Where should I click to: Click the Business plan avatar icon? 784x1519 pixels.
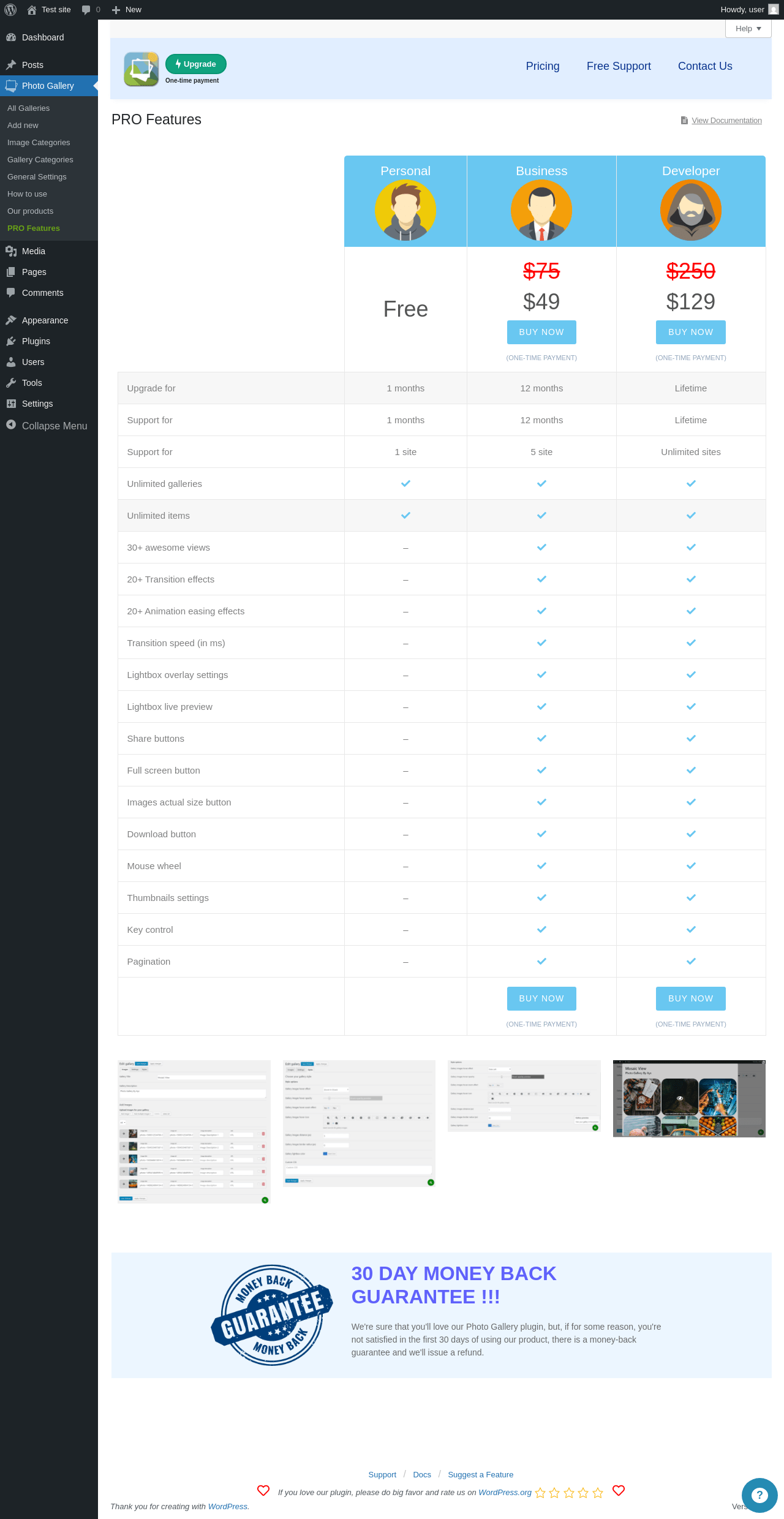point(541,210)
